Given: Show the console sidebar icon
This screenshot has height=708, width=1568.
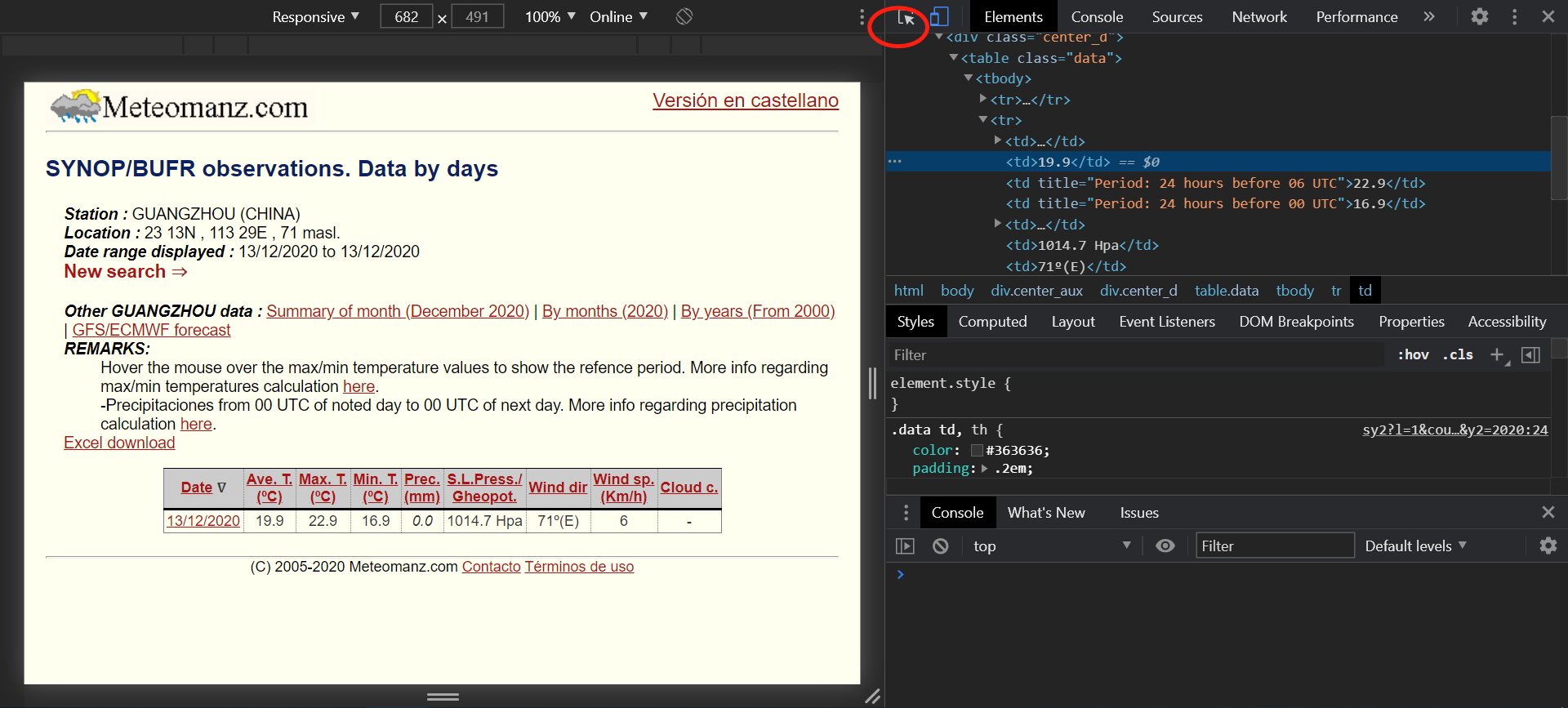Looking at the screenshot, I should [x=905, y=545].
